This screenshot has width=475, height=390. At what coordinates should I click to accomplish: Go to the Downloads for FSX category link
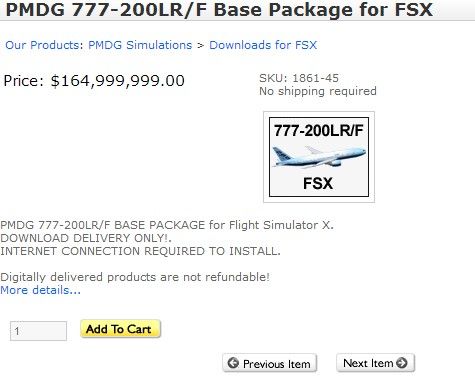click(263, 45)
